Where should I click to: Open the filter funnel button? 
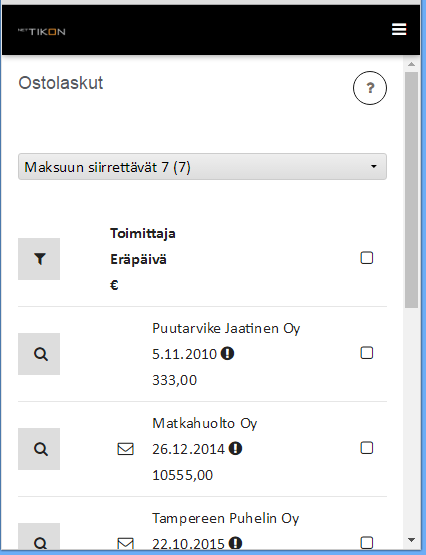[x=39, y=259]
